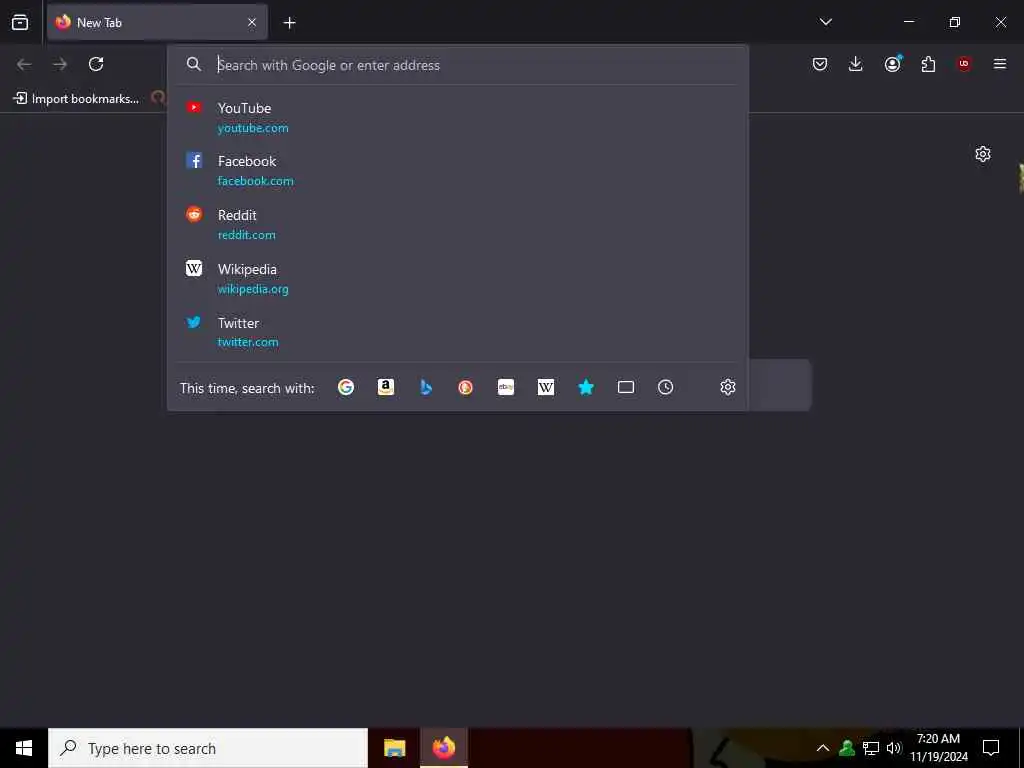1024x768 pixels.
Task: Open the Downloads panel
Action: coord(856,64)
